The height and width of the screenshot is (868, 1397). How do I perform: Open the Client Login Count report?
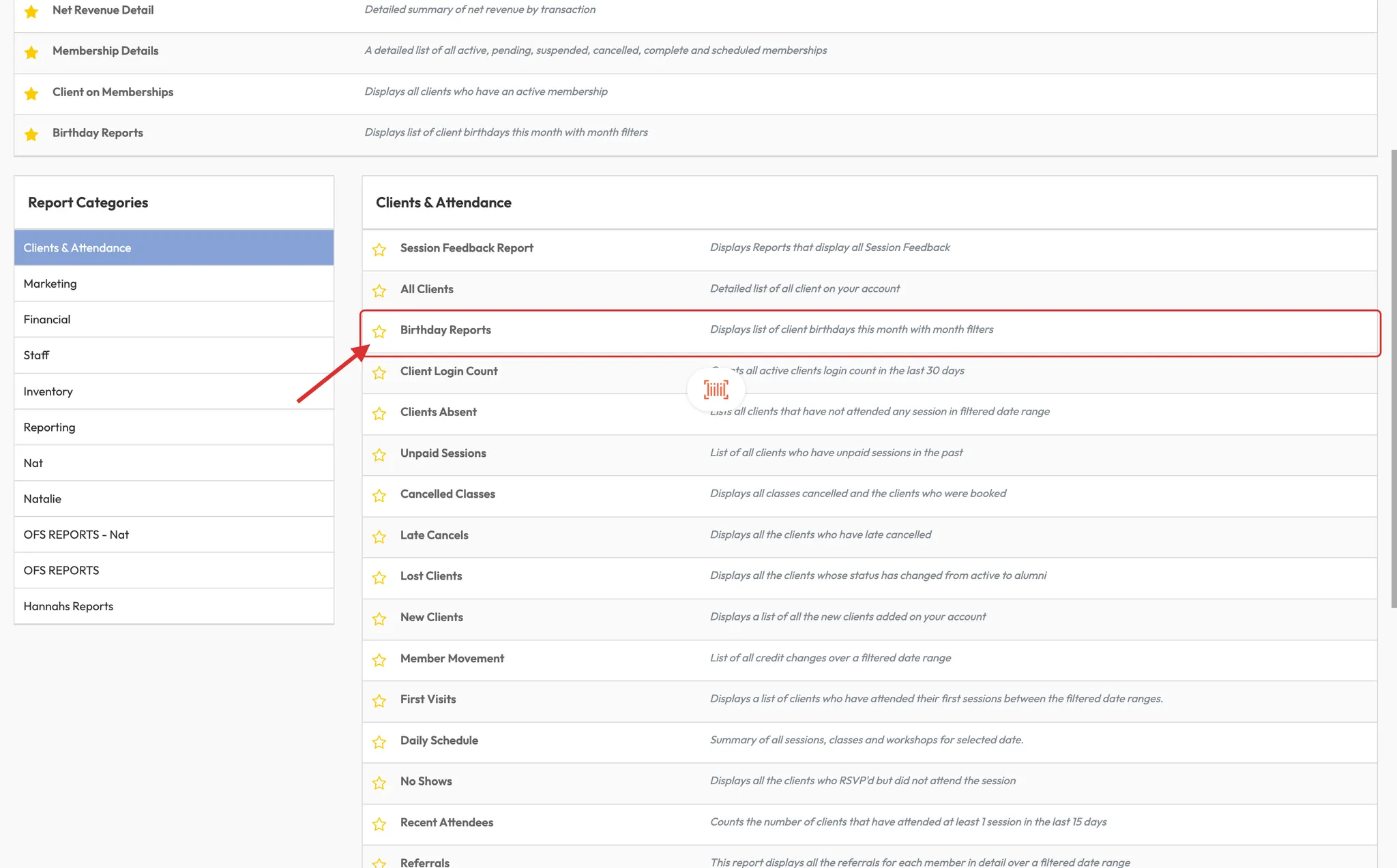449,371
